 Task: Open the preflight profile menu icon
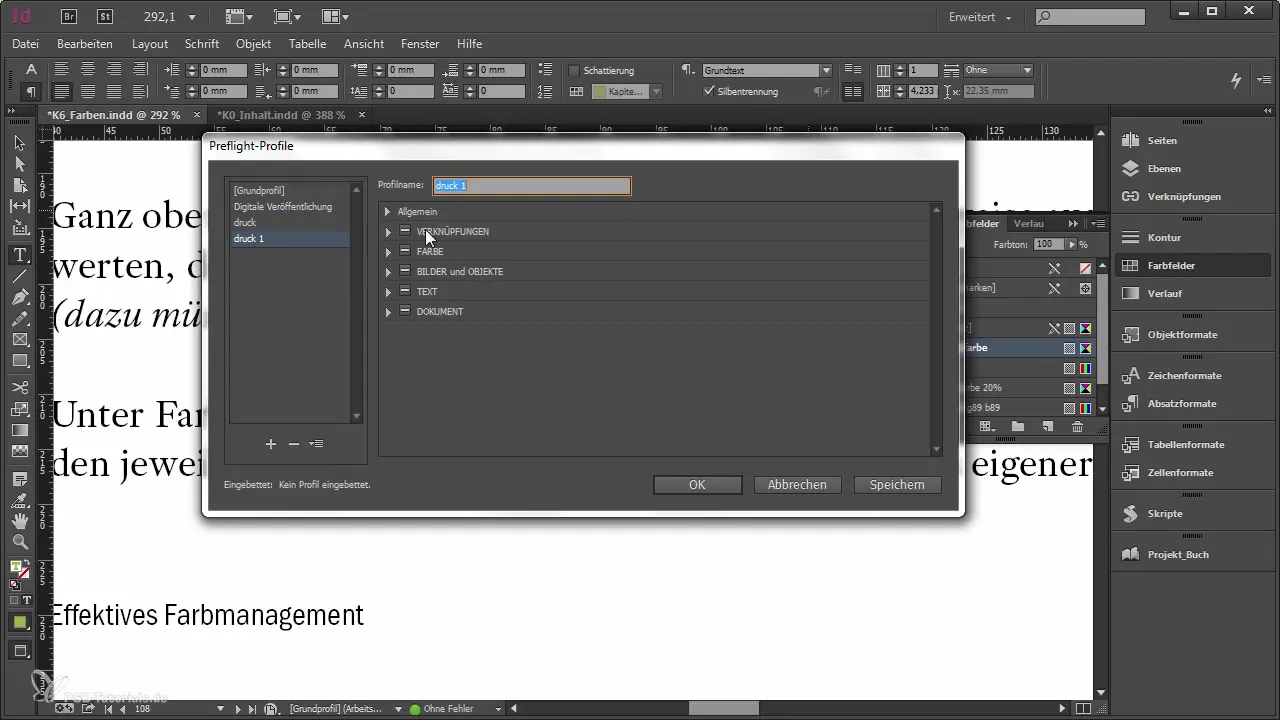click(316, 444)
